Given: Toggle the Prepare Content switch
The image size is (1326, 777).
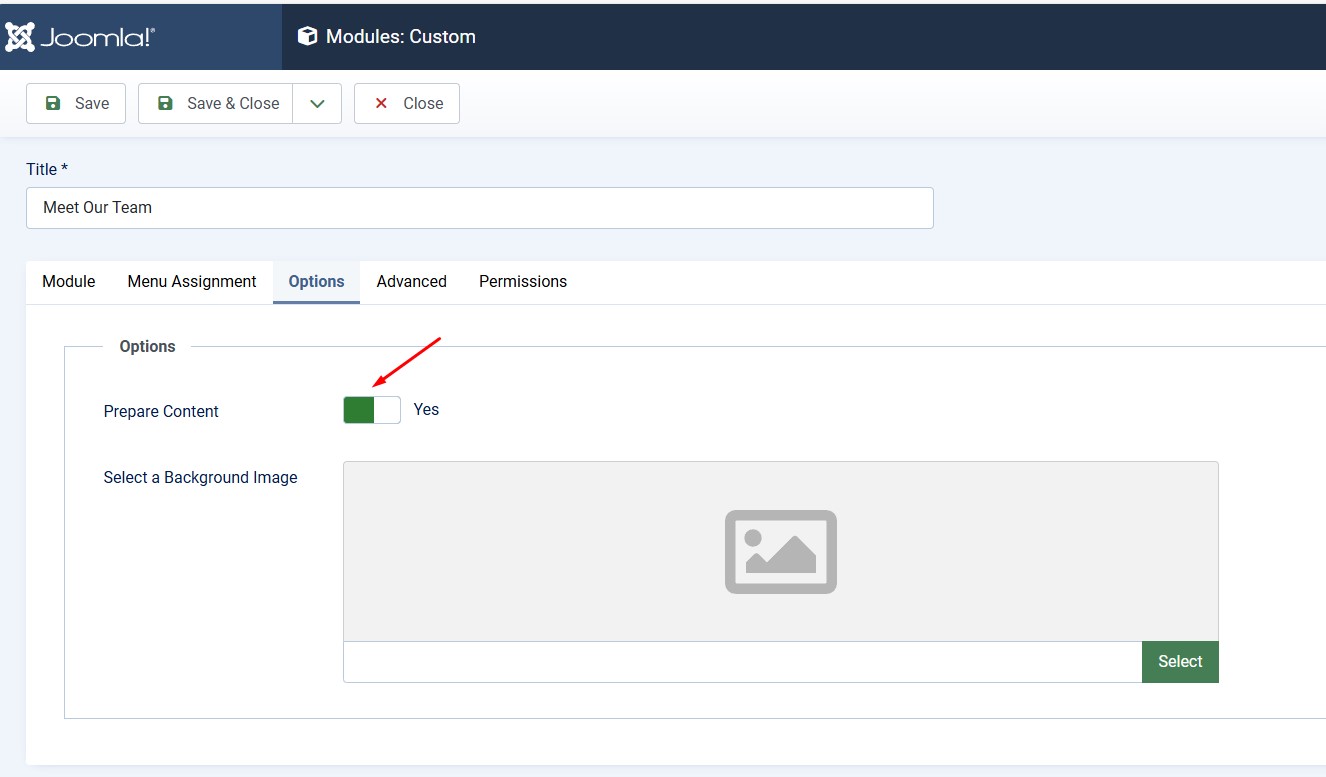Looking at the screenshot, I should [372, 410].
